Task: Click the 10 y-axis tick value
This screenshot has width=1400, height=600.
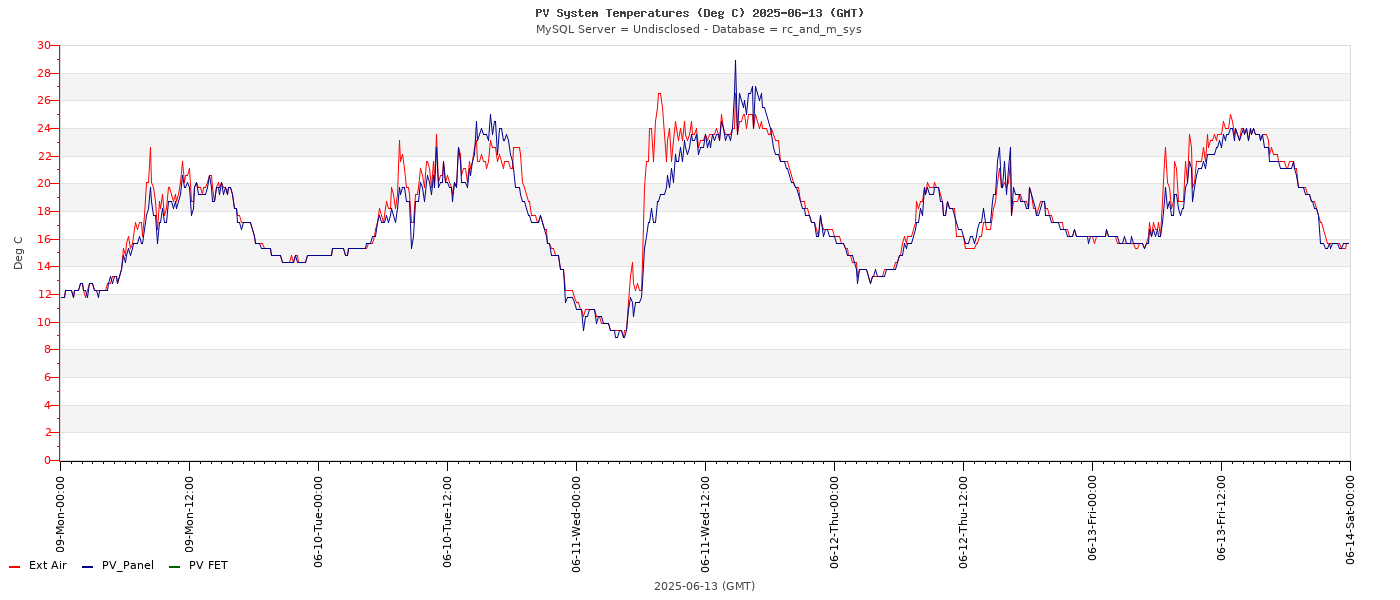Action: tap(43, 322)
